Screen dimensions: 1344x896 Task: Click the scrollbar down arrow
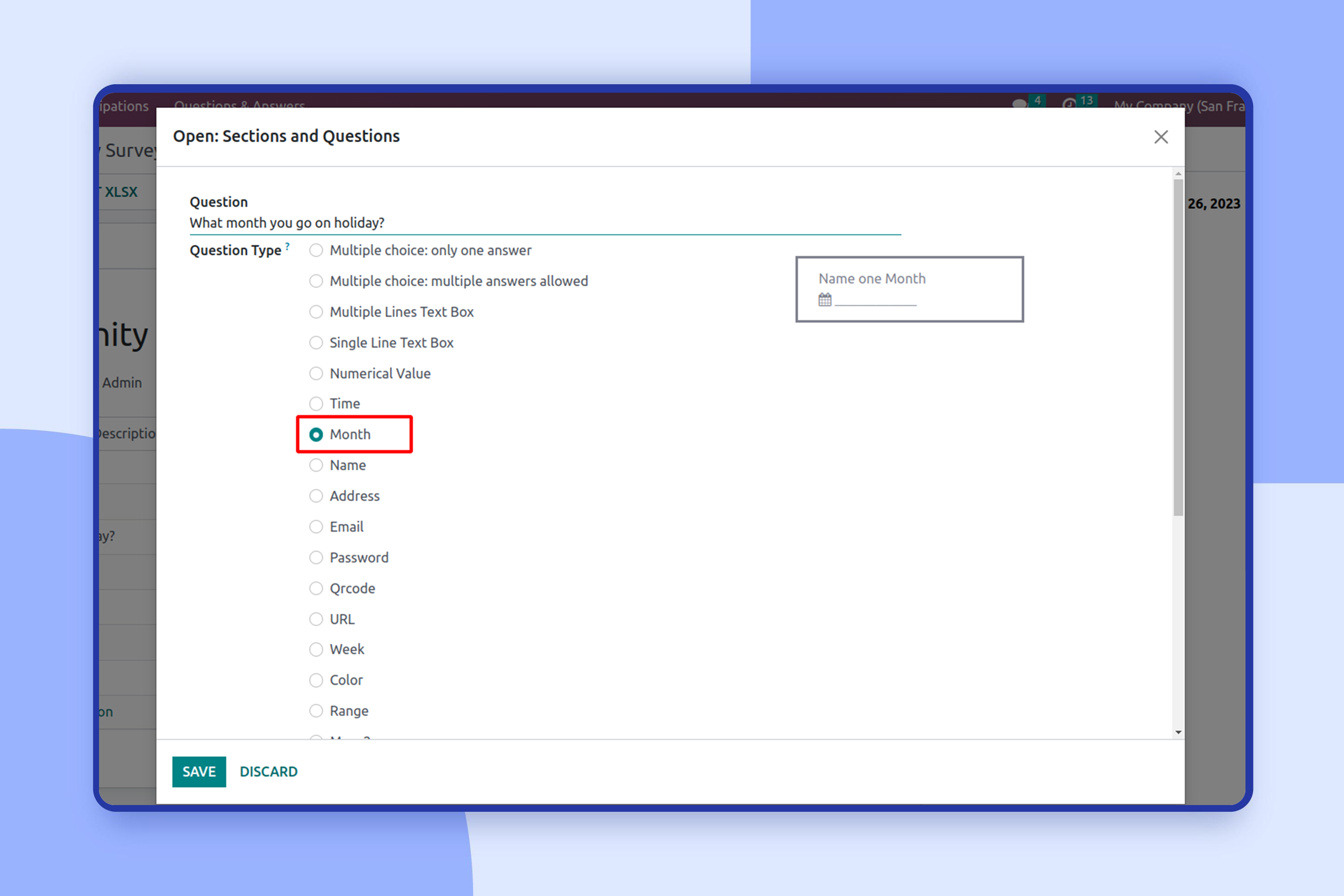tap(1178, 732)
